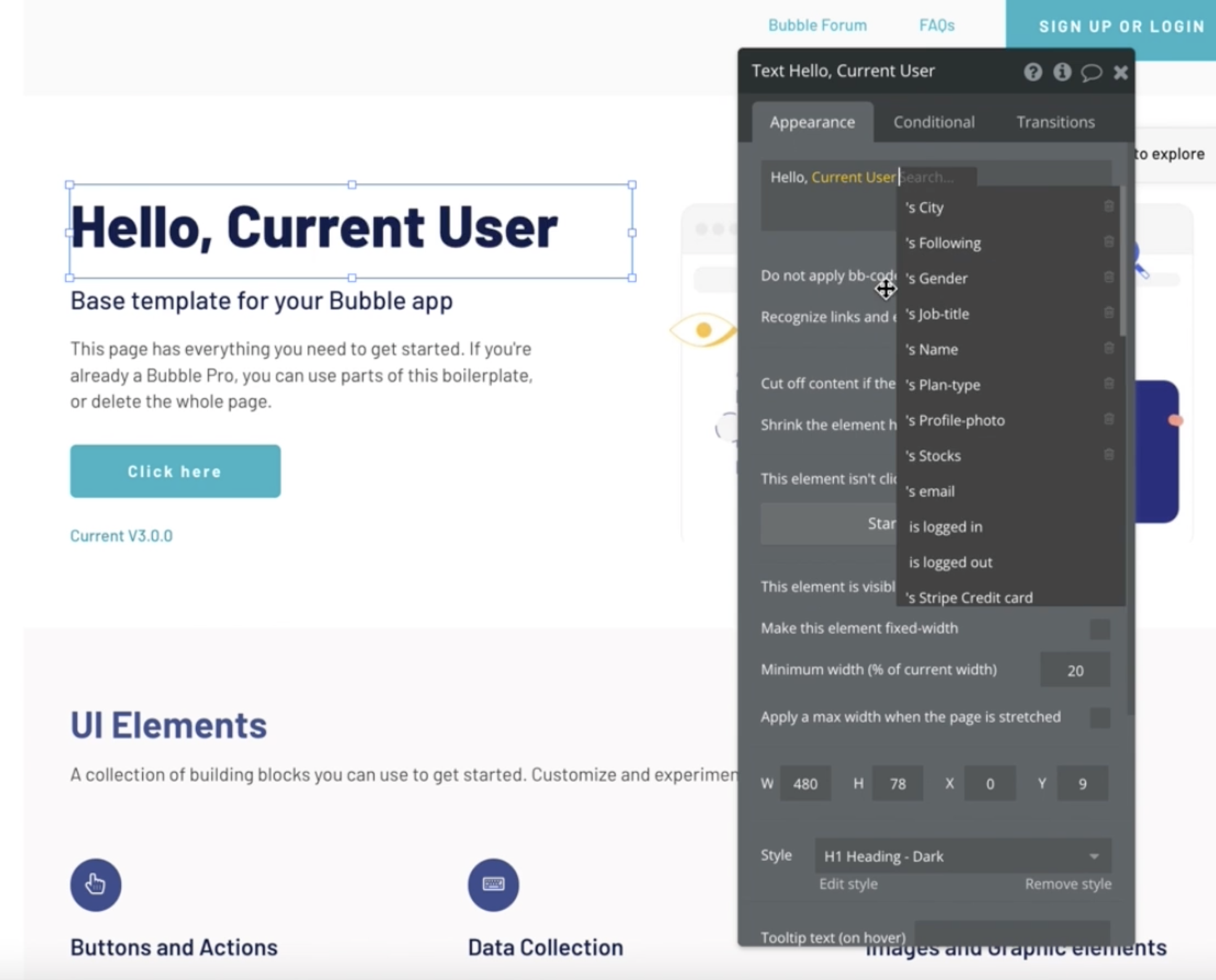Choose 'is logged in' option
This screenshot has width=1216, height=980.
[945, 527]
